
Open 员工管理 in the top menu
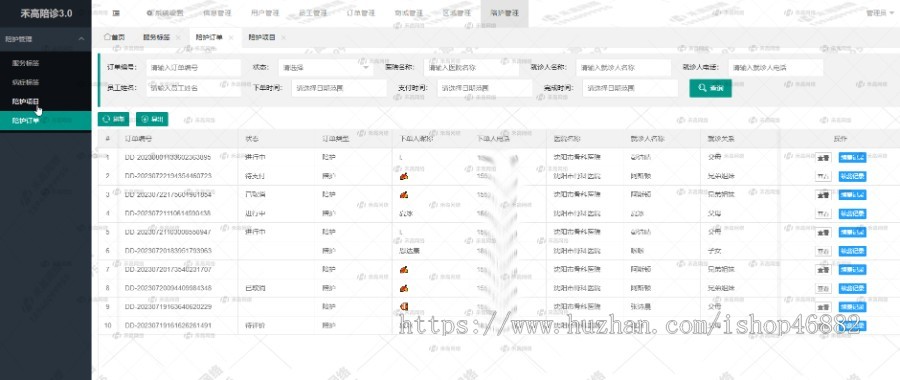pyautogui.click(x=313, y=13)
